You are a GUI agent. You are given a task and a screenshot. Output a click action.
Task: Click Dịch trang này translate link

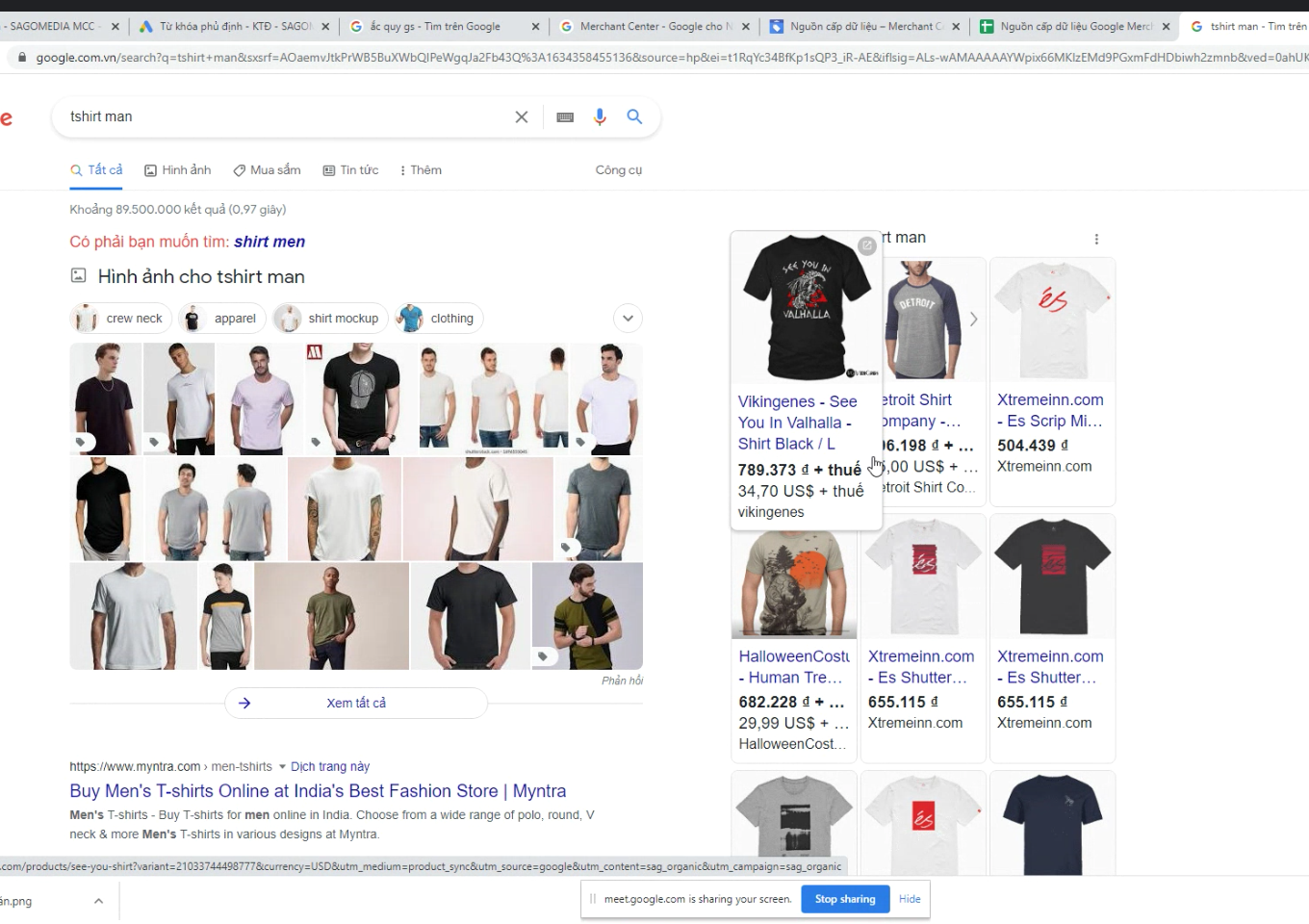(x=330, y=767)
